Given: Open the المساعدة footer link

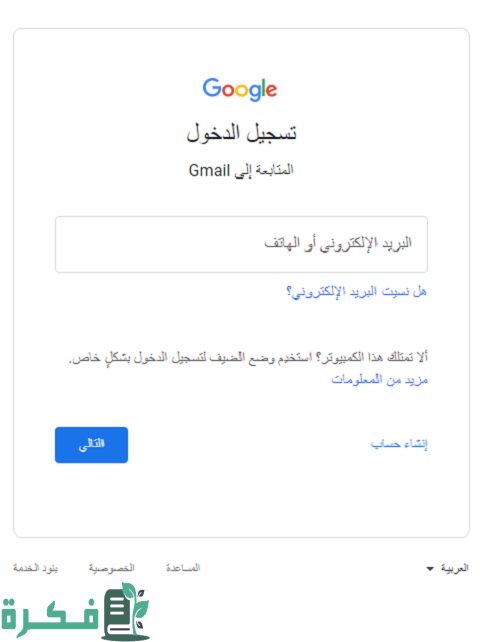Looking at the screenshot, I should (183, 568).
